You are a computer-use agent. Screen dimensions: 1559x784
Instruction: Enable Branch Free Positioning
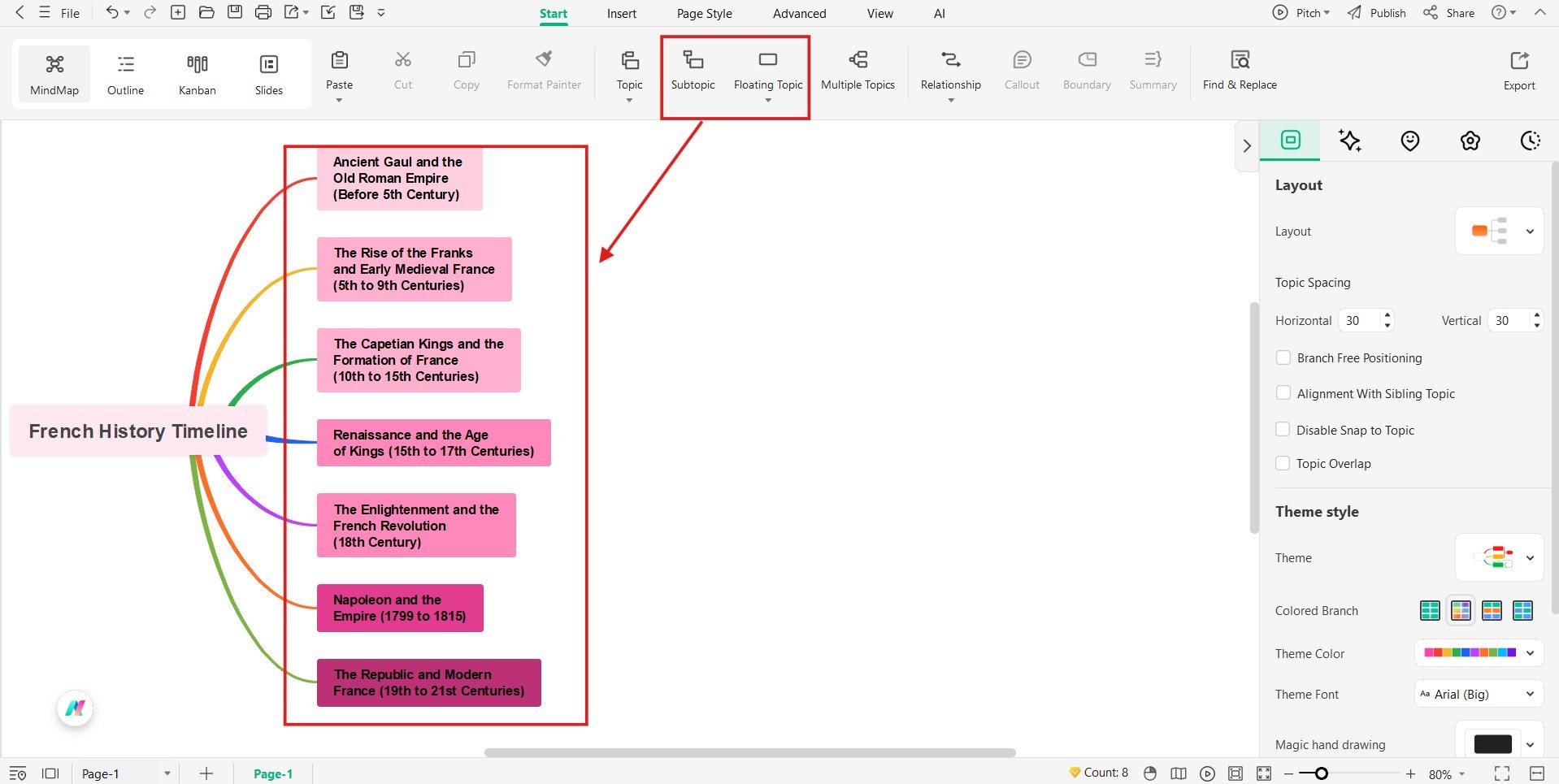tap(1283, 357)
